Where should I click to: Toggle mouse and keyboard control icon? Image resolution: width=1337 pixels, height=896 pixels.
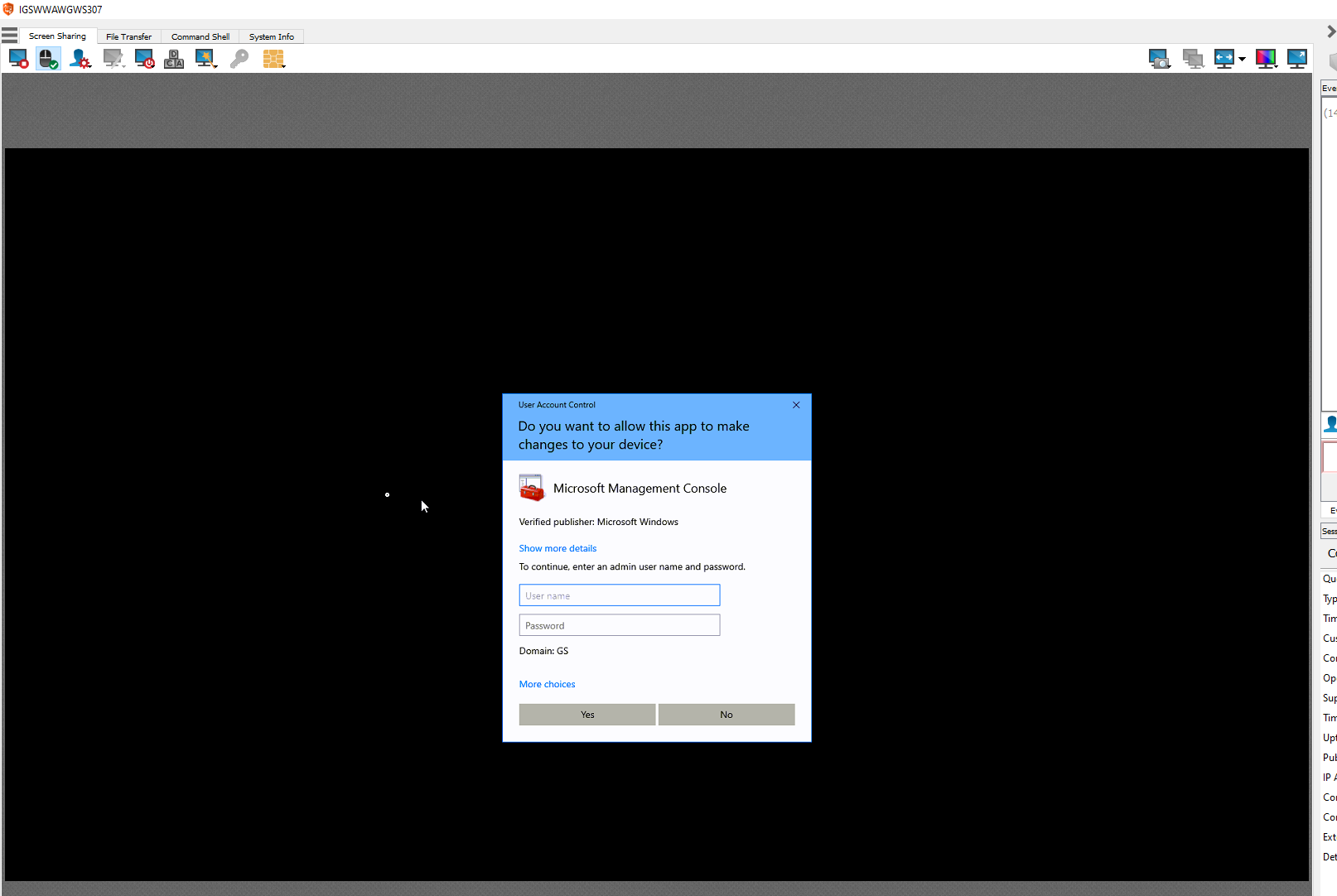pyautogui.click(x=48, y=59)
